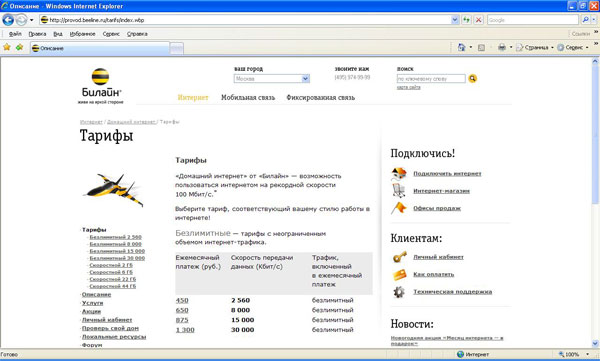Viewport: 600px width, 361px height.
Task: Select the Фиксированная связь navigation tab
Action: click(321, 98)
